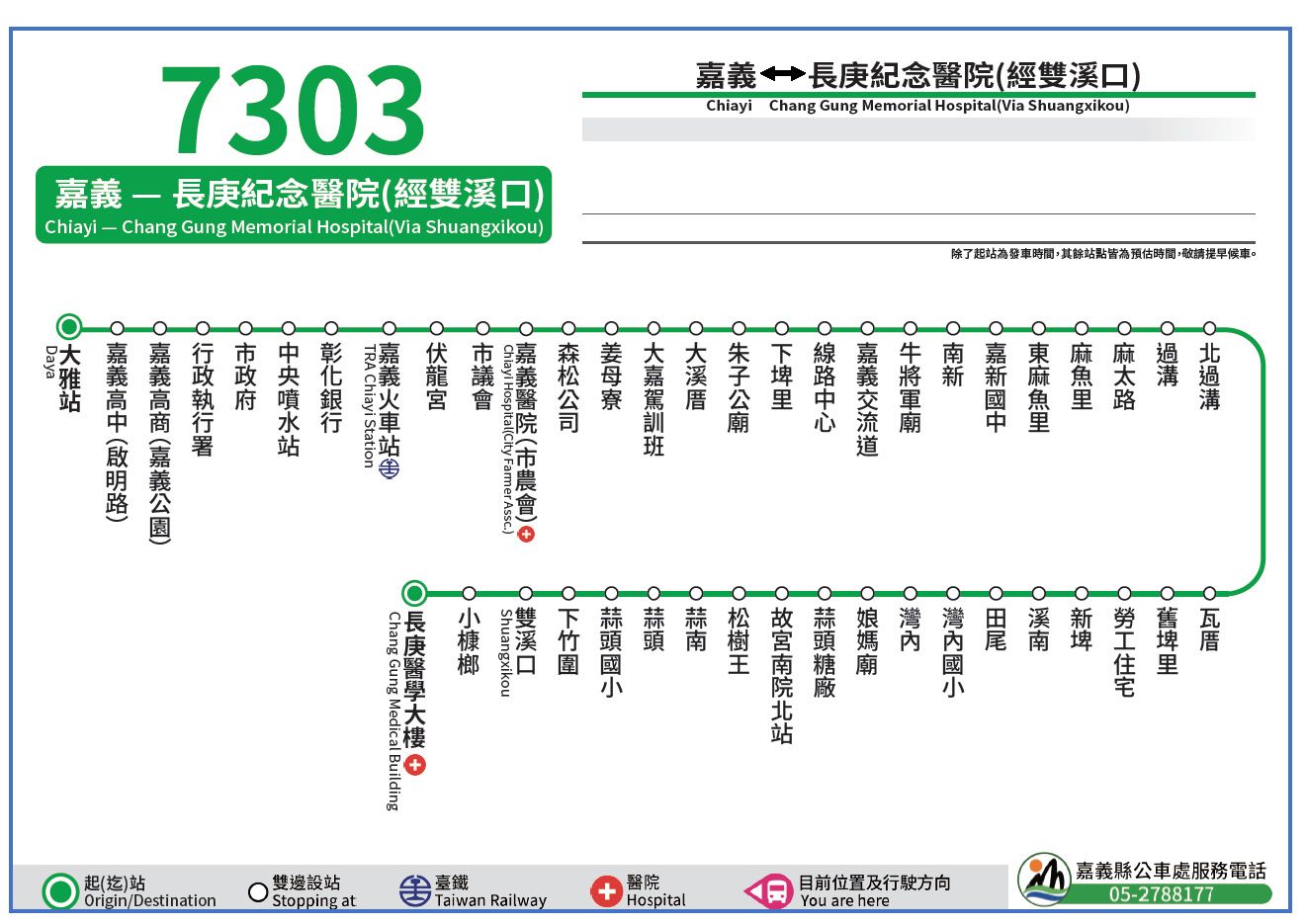Screen dimensions: 1307x924
Task: Click the large 7303 route number
Action: 293,110
